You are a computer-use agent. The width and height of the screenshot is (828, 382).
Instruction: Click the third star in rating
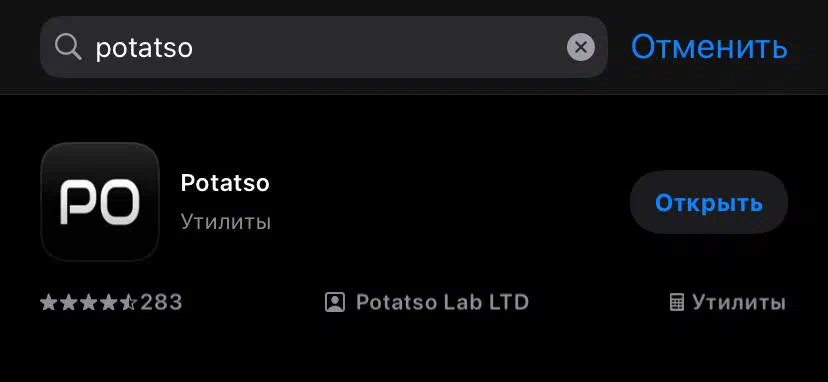click(88, 302)
